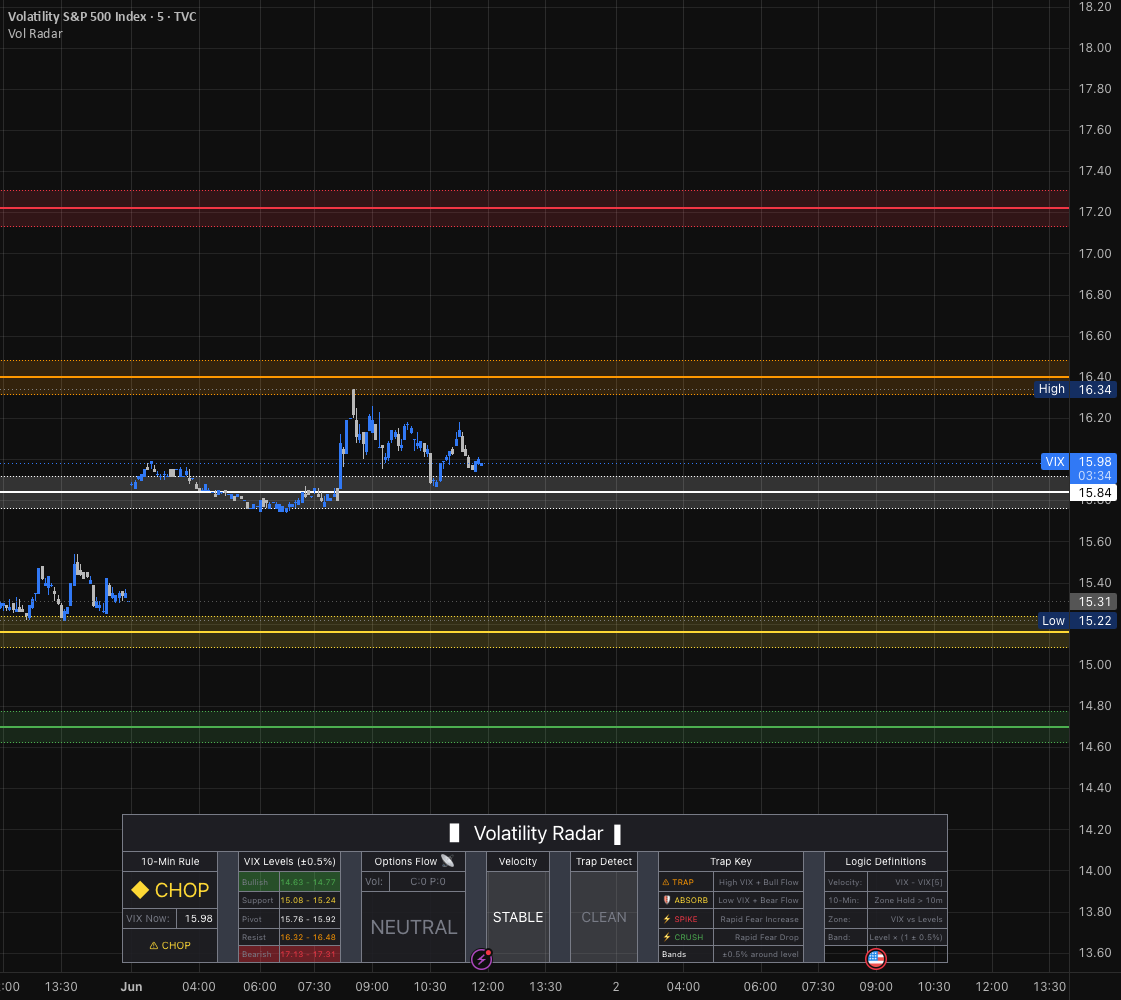Click the lightning icon next to CRUSH
1121x1000 pixels.
pyautogui.click(x=666, y=936)
